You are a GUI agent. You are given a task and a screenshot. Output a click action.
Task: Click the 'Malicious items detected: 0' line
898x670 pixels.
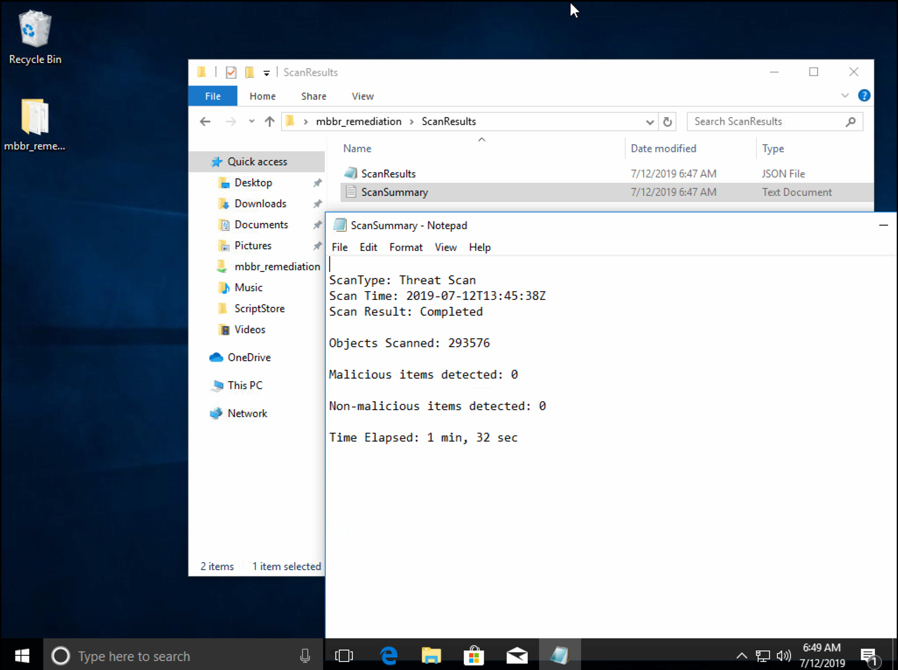pos(423,375)
